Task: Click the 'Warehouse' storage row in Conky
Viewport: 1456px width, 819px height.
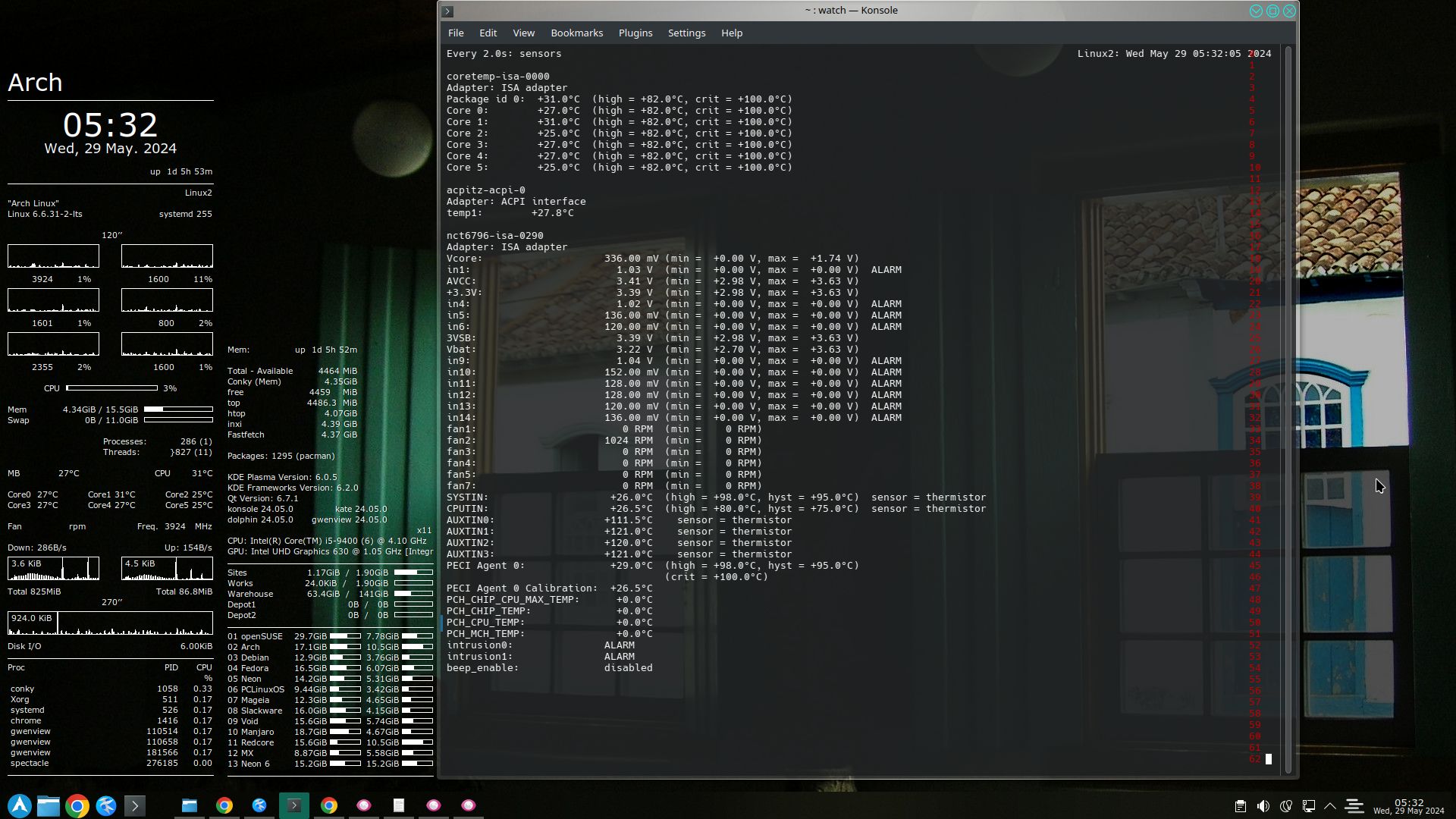Action: (x=330, y=594)
